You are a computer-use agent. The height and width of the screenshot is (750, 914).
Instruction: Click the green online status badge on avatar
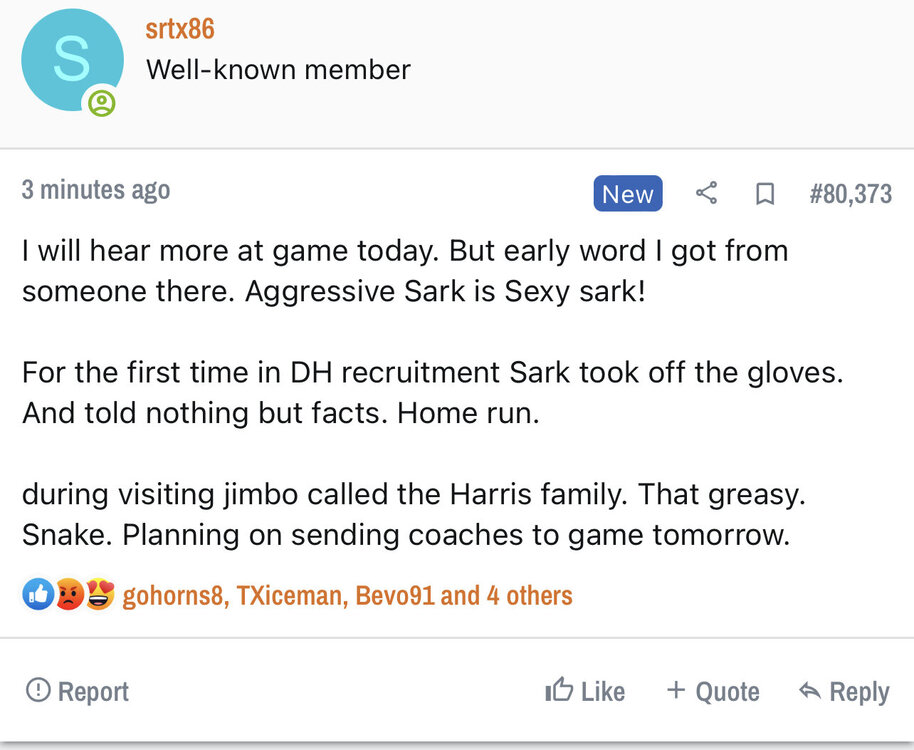[101, 103]
